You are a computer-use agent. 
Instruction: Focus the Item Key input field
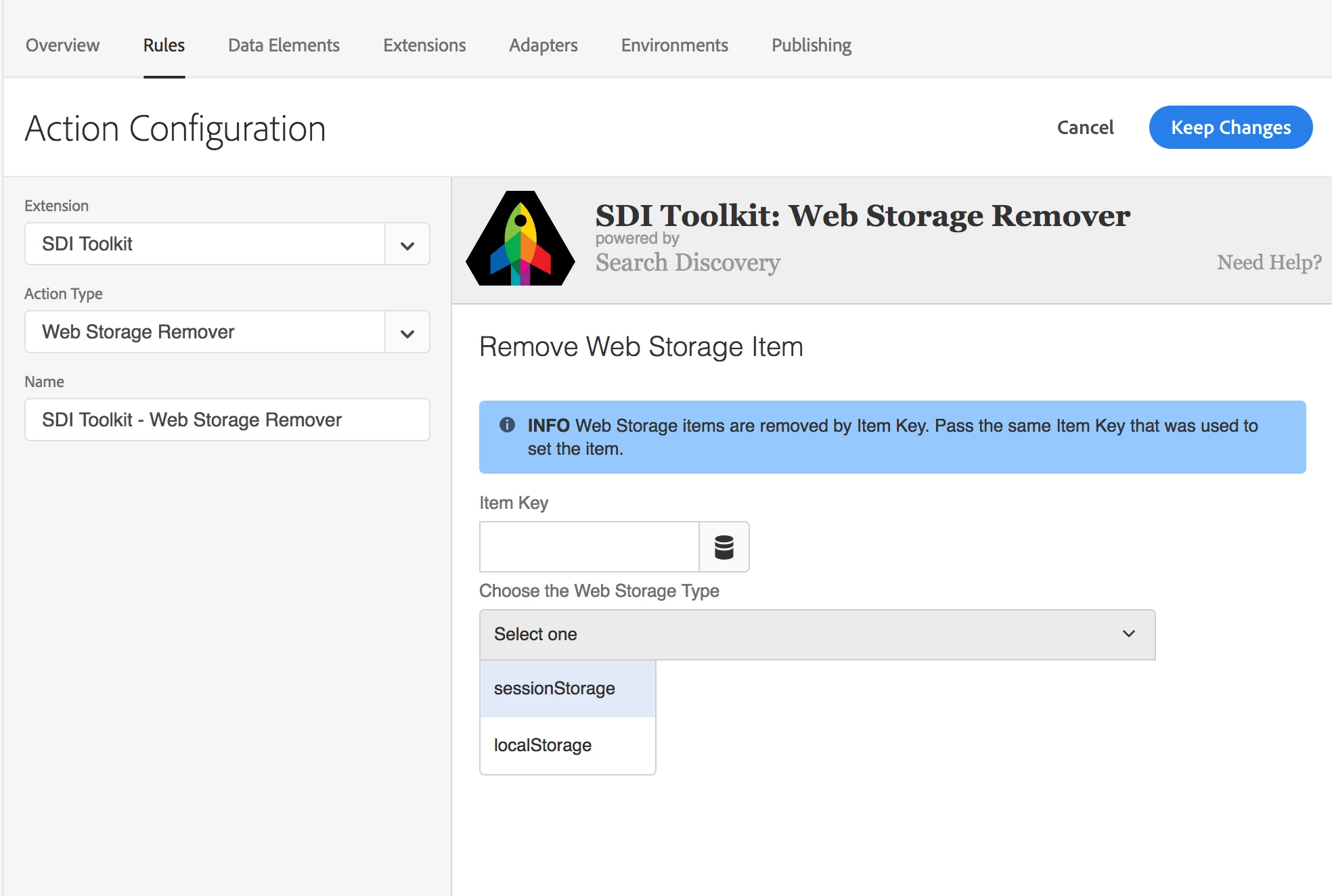(x=589, y=547)
